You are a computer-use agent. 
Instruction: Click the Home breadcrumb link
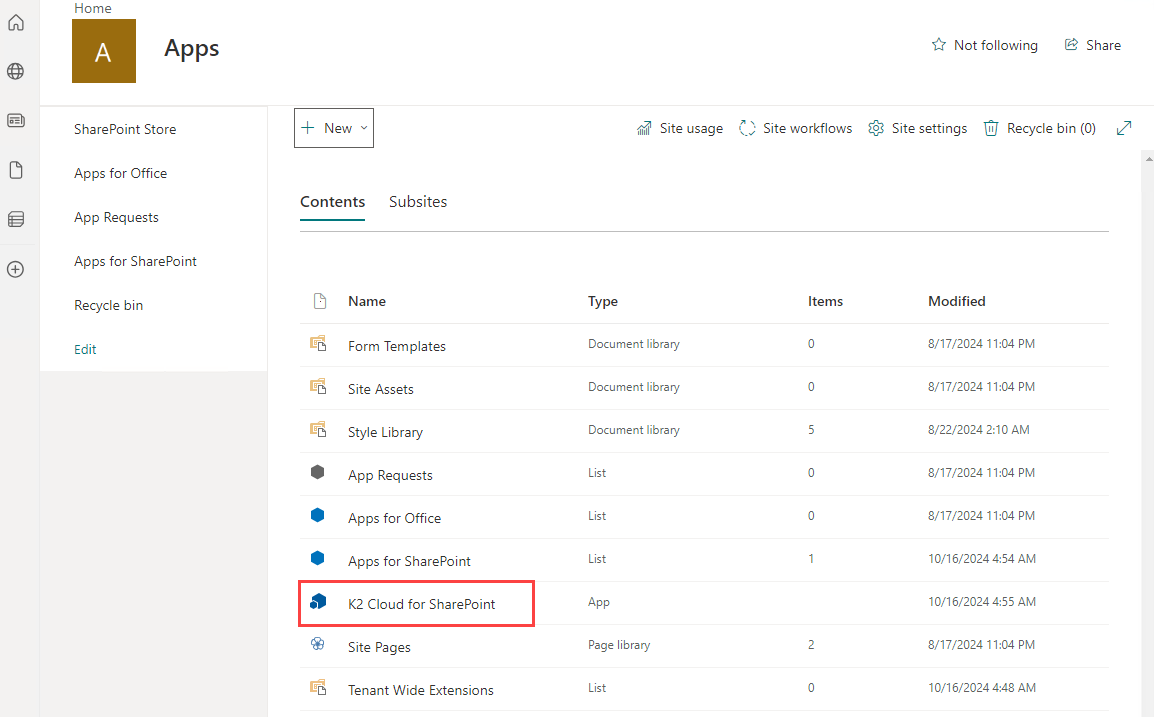pos(93,8)
